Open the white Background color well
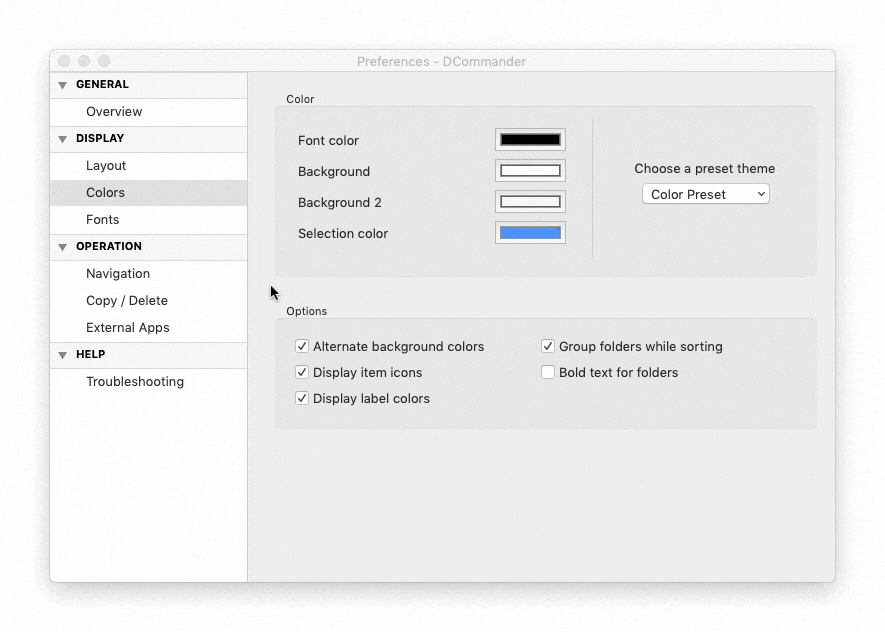 pos(530,171)
